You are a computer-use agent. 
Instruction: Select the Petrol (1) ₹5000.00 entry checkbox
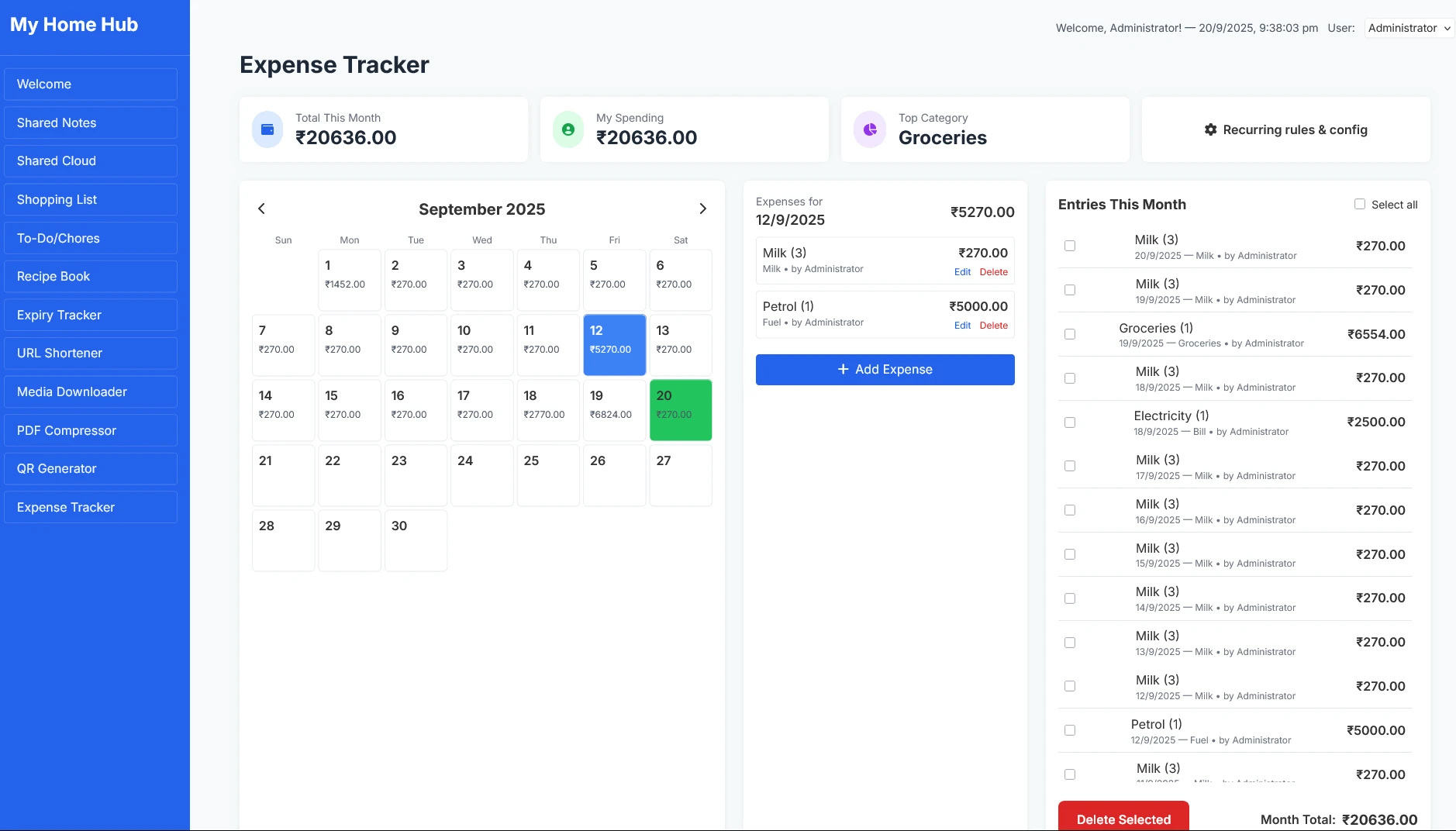[x=1070, y=730]
